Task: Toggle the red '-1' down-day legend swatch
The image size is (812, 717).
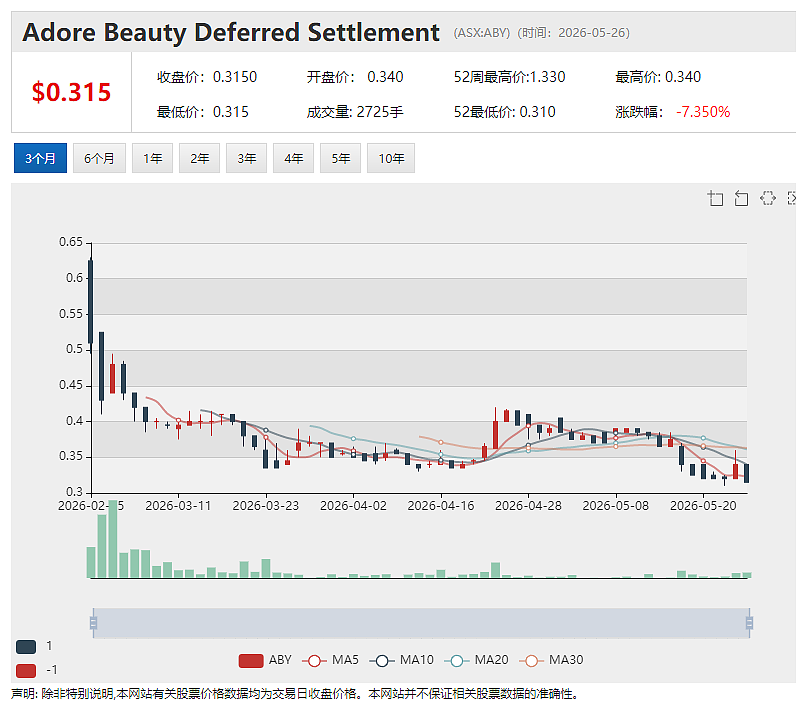Action: click(26, 670)
